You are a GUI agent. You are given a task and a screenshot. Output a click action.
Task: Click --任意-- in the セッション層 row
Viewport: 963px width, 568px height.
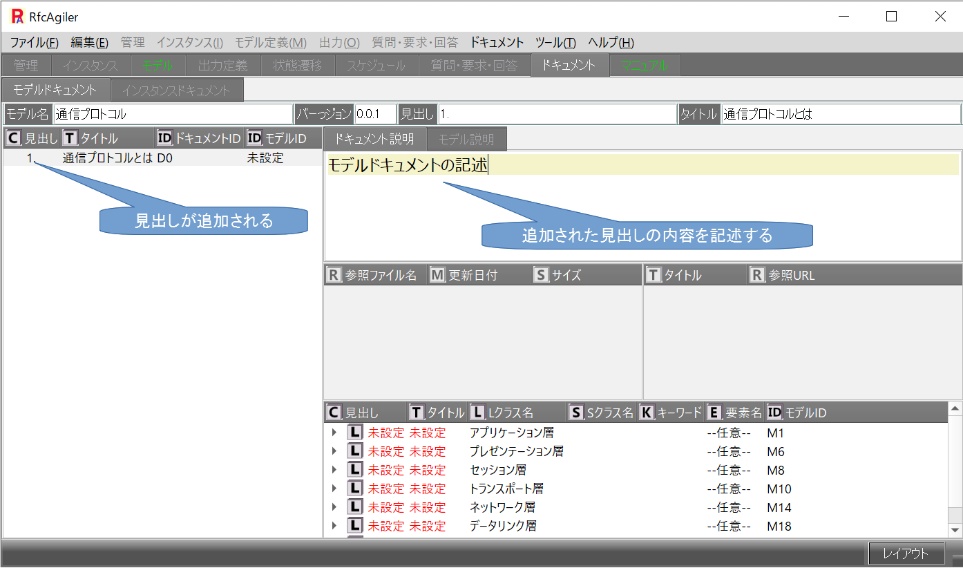click(728, 470)
